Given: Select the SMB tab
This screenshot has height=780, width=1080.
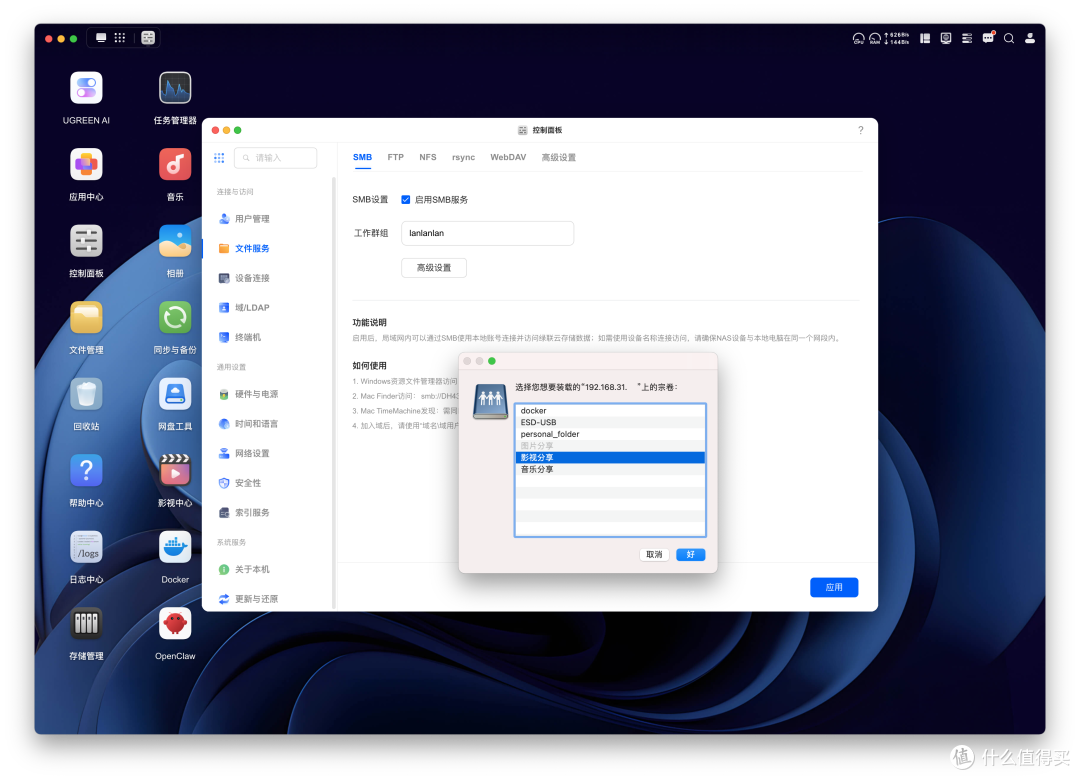Looking at the screenshot, I should [362, 157].
